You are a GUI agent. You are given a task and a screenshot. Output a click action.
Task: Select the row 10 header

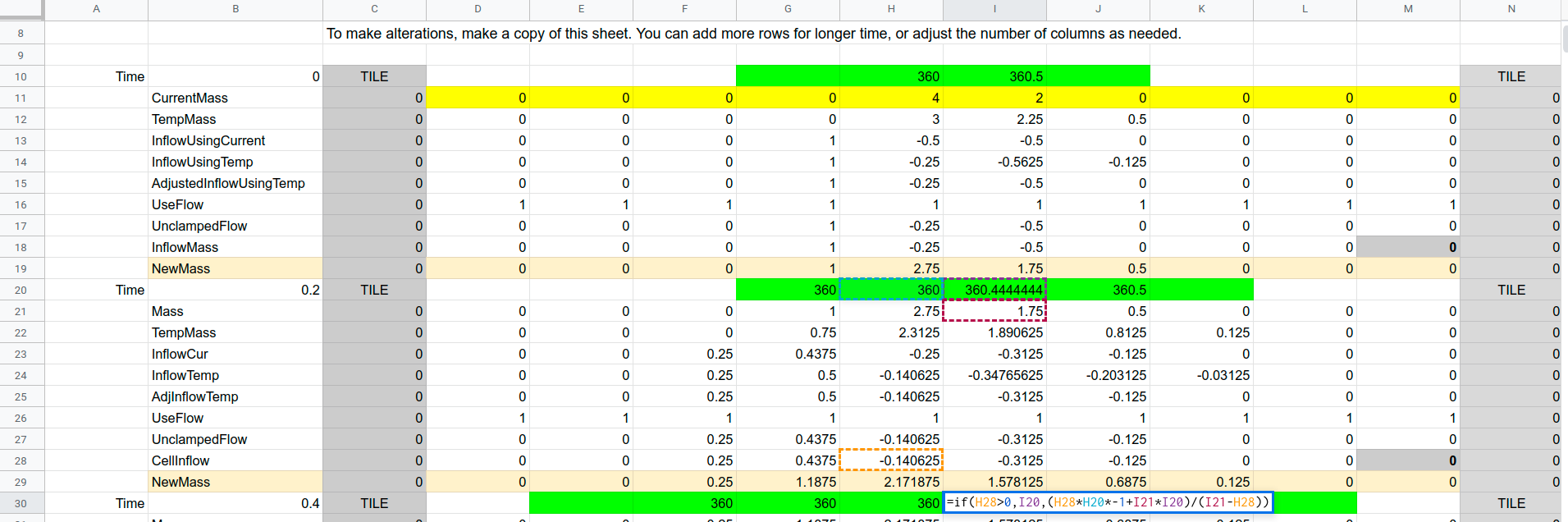click(x=21, y=76)
